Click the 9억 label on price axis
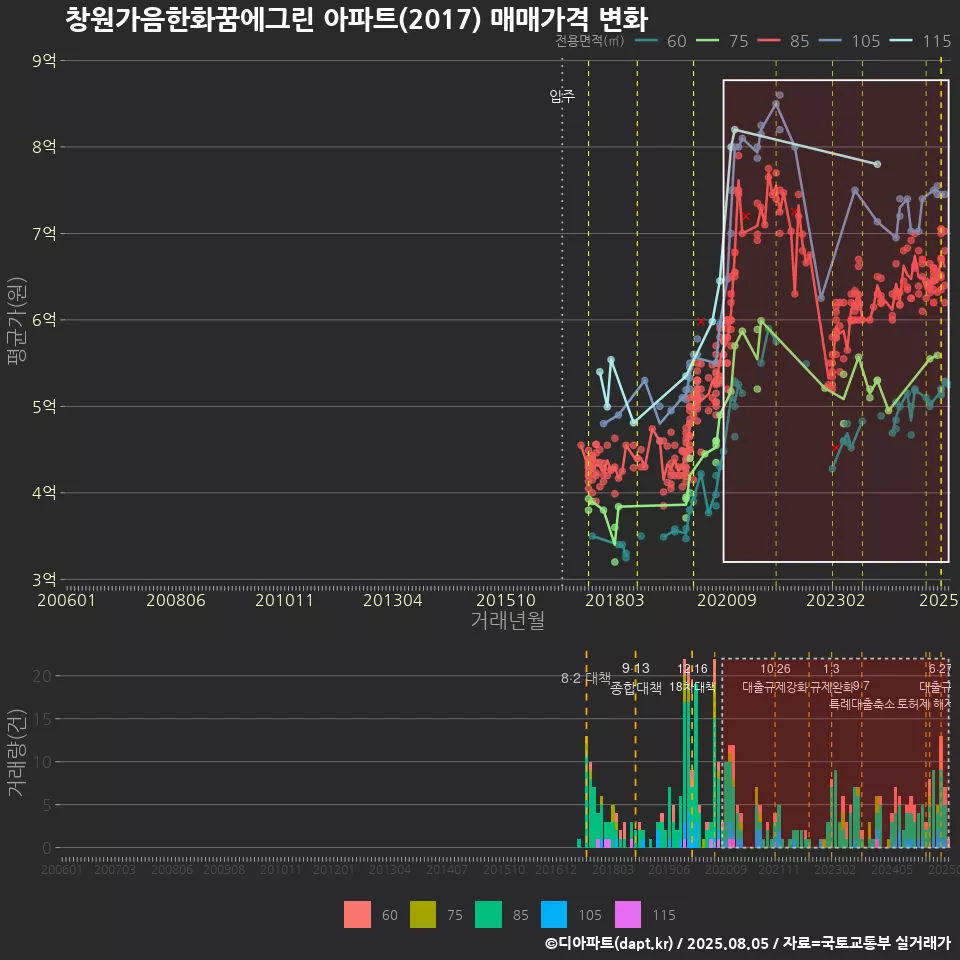The height and width of the screenshot is (960, 960). [x=44, y=61]
